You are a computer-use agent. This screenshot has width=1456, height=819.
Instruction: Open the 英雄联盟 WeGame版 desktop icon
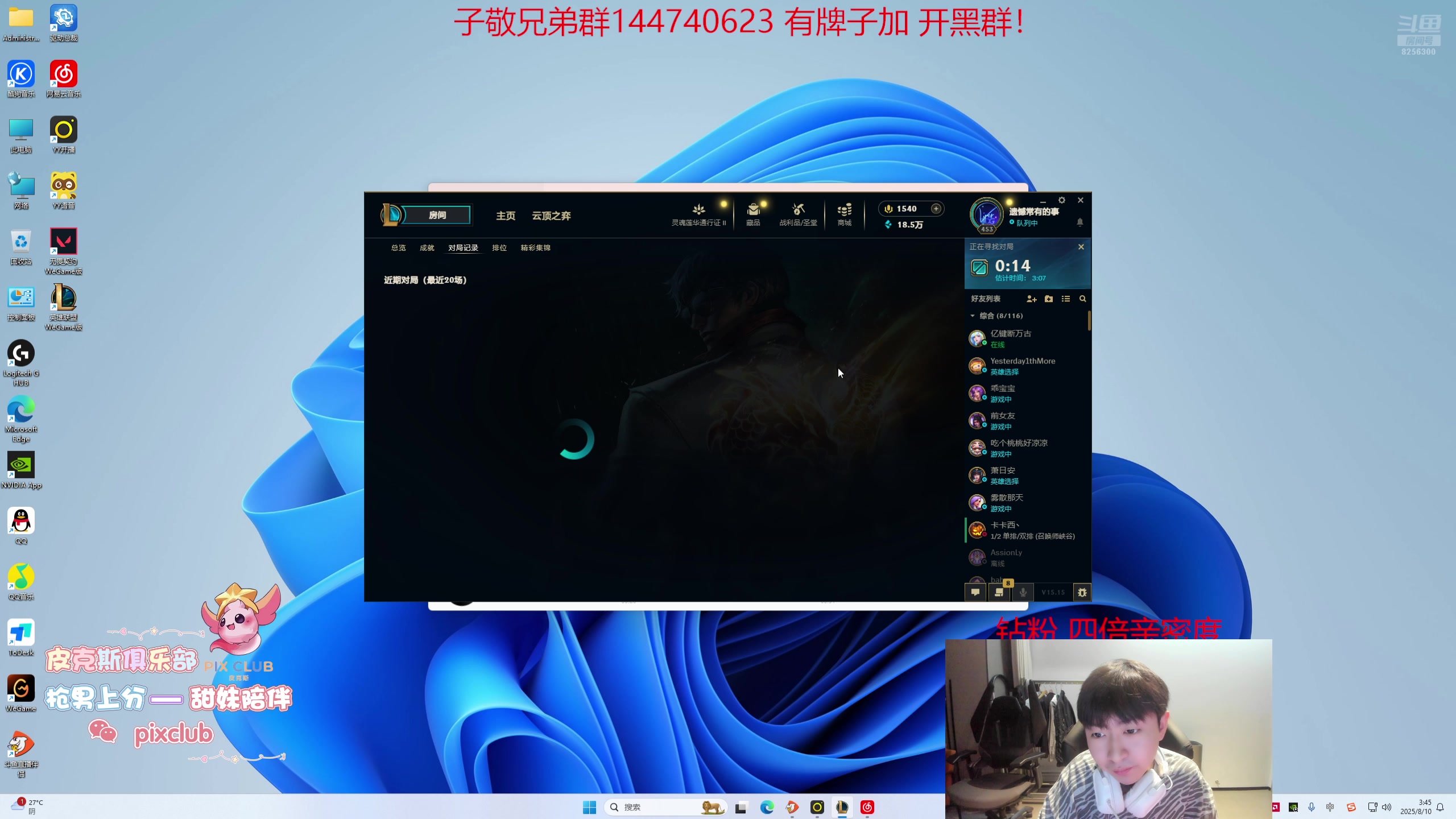pyautogui.click(x=64, y=307)
